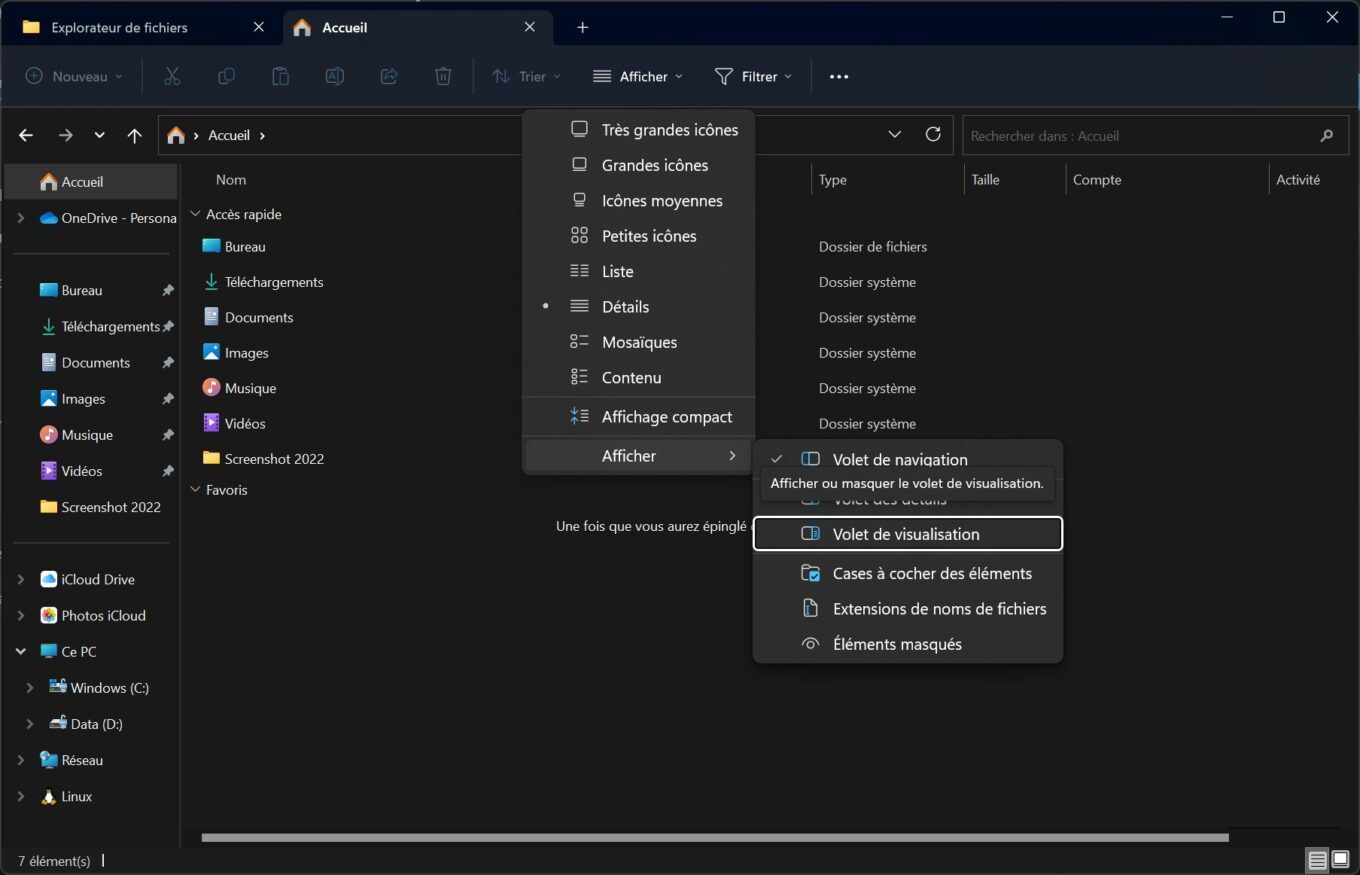Expand OneDrive - Personal tree node
The height and width of the screenshot is (875, 1360).
21,218
